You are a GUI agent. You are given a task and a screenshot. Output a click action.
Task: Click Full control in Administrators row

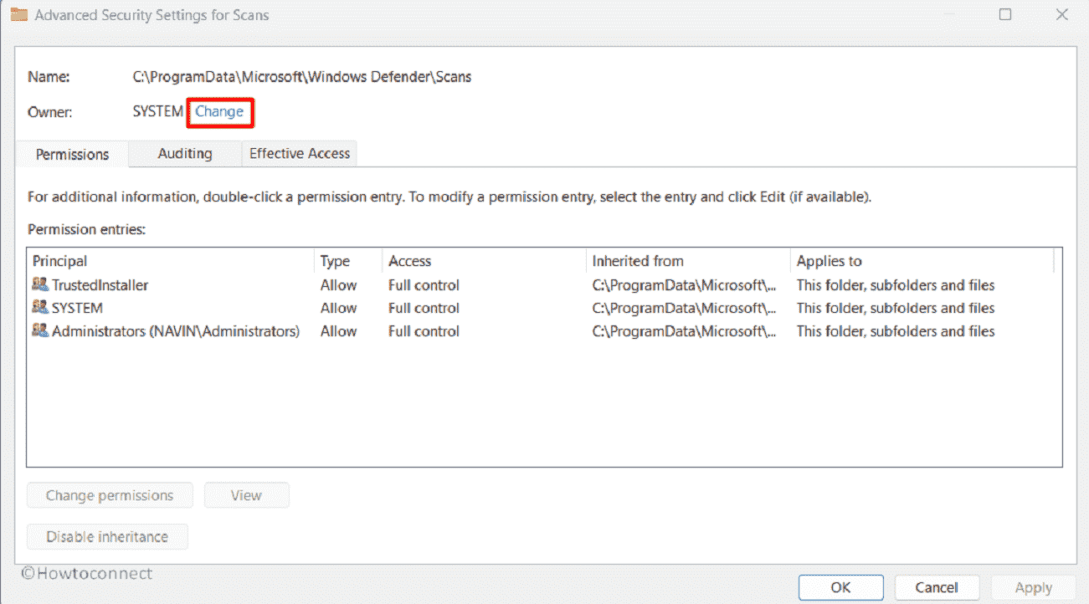(x=424, y=332)
